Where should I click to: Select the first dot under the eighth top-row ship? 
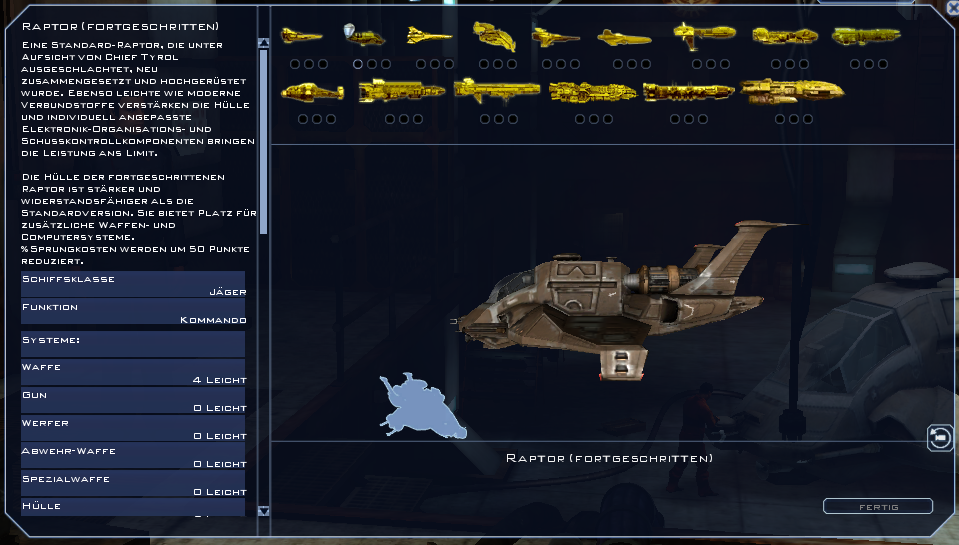(776, 64)
